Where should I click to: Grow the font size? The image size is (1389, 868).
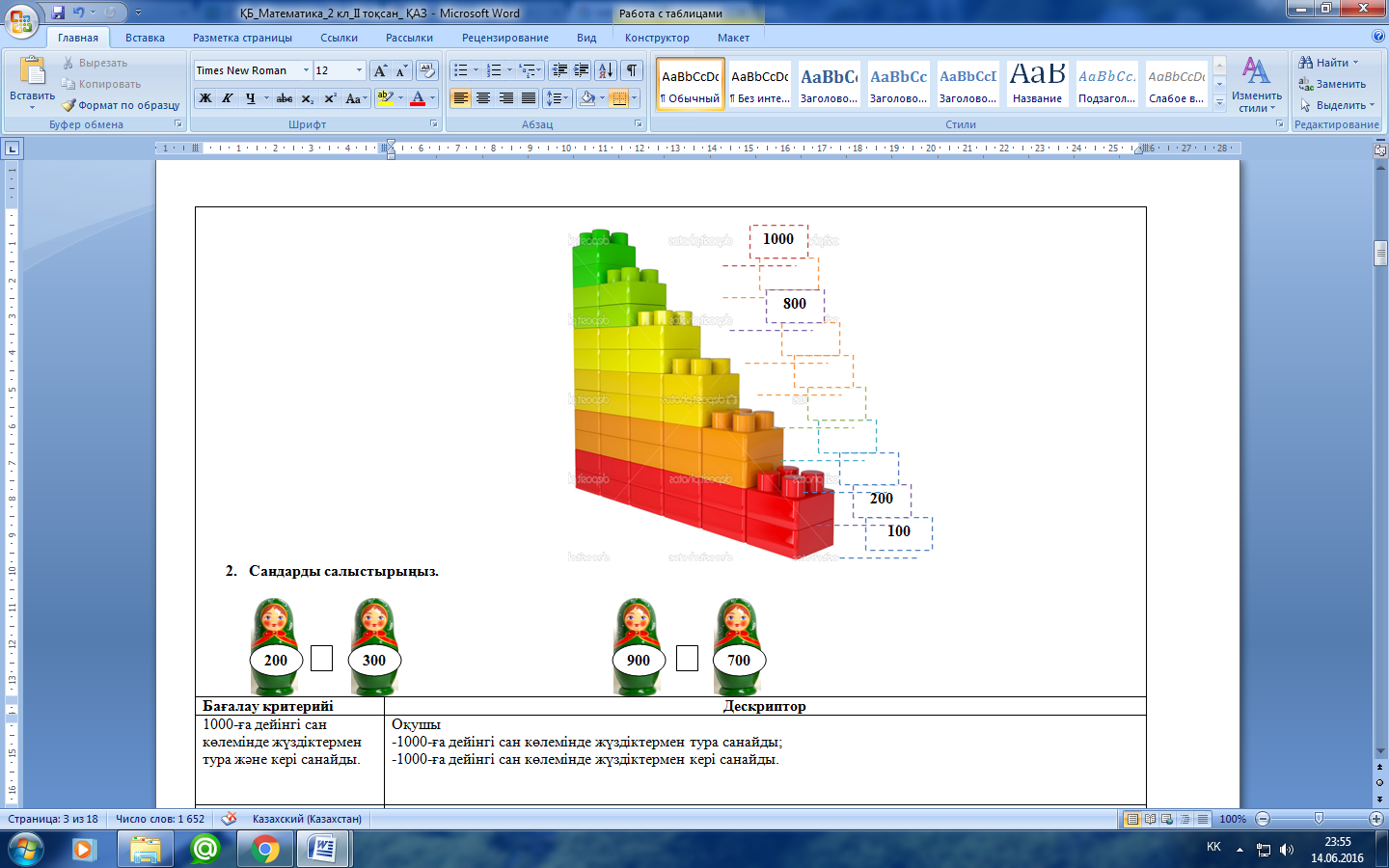(x=380, y=70)
